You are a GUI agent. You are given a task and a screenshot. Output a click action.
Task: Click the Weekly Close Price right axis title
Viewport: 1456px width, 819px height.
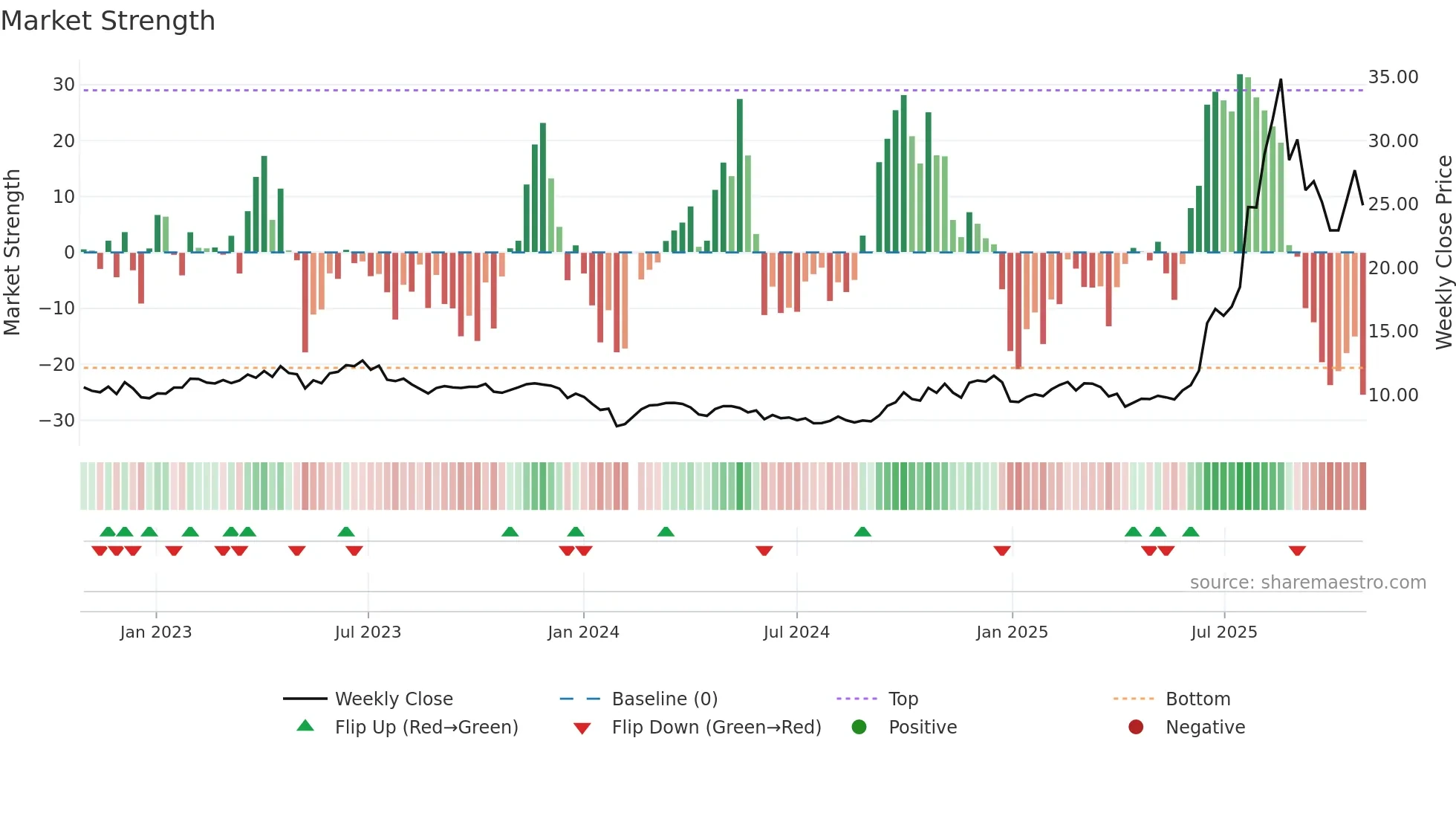(x=1443, y=253)
